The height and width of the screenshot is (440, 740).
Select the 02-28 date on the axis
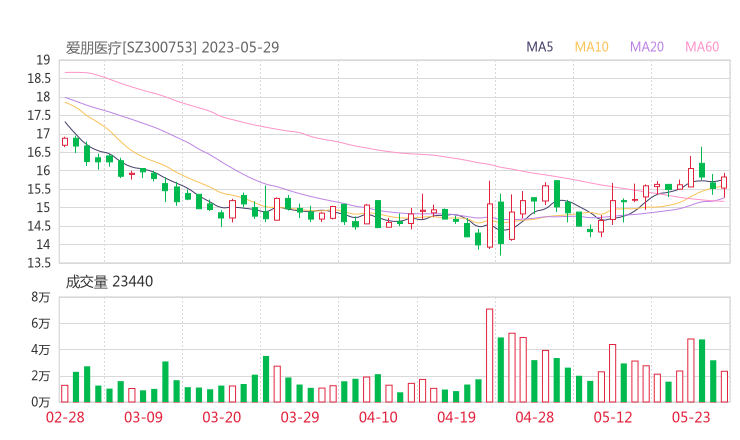pos(66,417)
